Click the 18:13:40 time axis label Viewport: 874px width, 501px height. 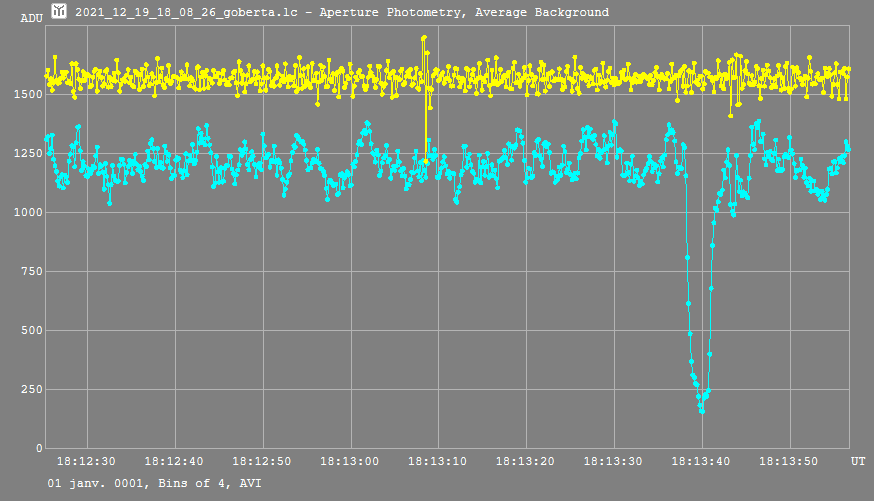click(702, 462)
